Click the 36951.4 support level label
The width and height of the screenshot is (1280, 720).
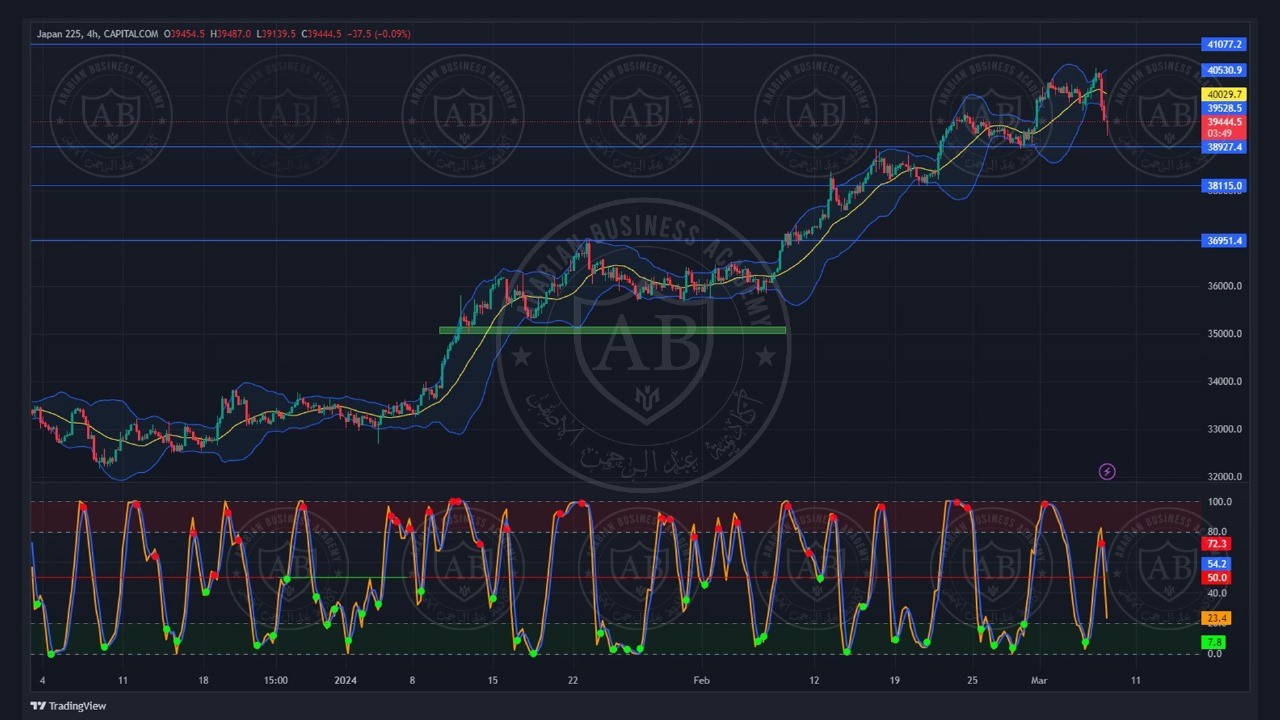1224,241
